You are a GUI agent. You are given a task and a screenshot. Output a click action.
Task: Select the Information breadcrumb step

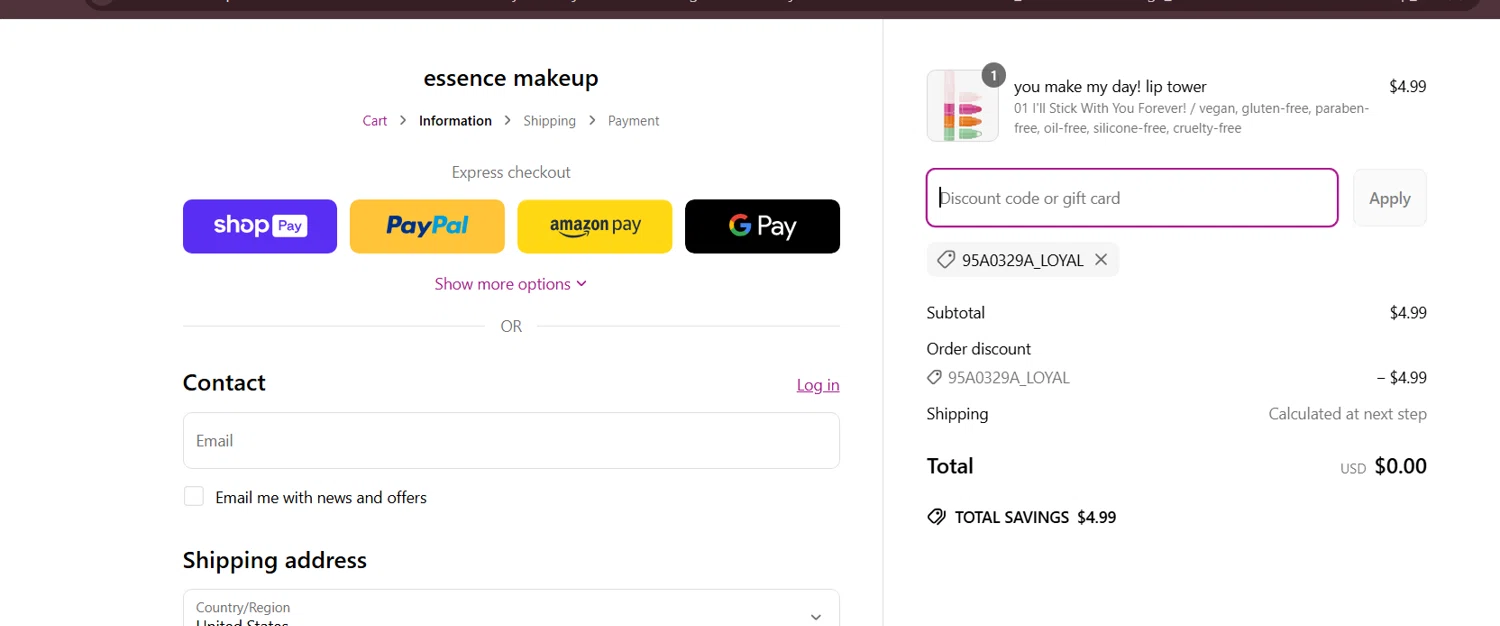tap(455, 121)
